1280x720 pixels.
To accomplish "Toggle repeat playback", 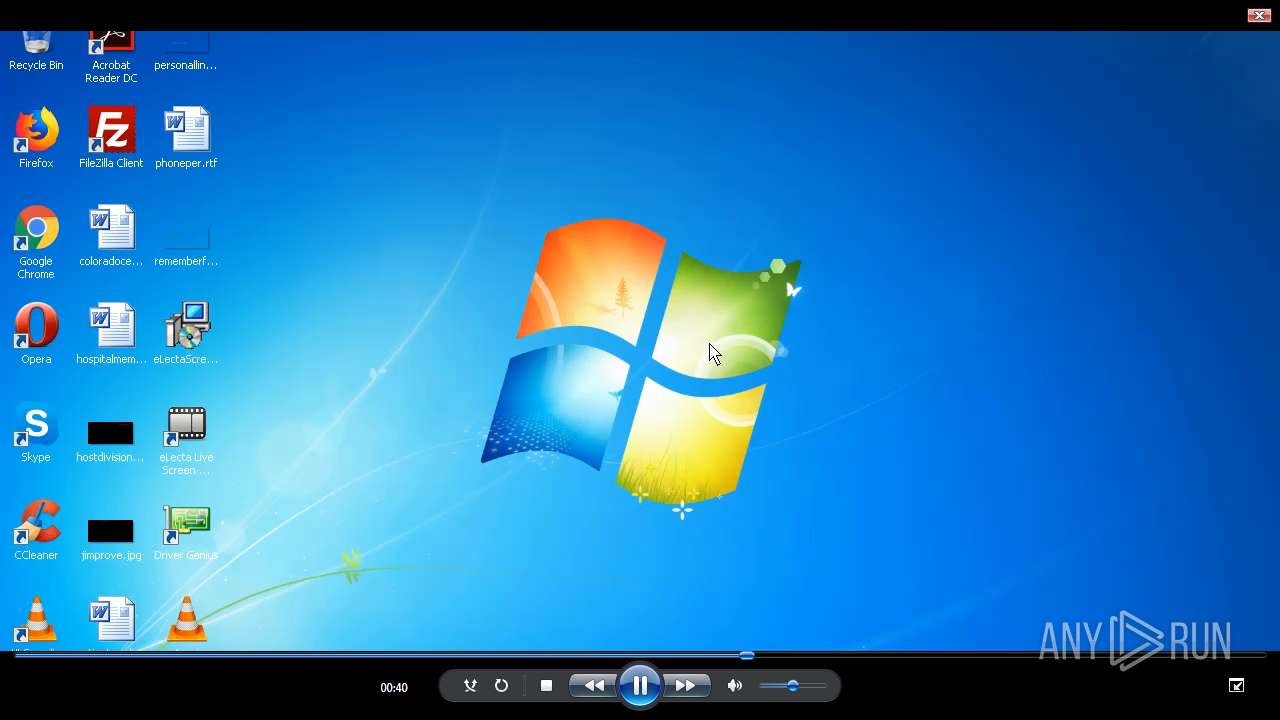I will coord(501,686).
